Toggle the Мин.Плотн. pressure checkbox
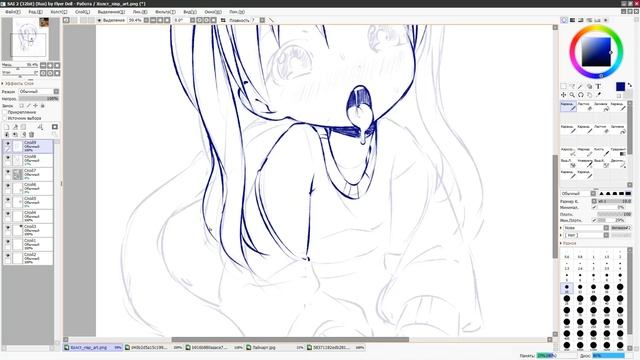The width and height of the screenshot is (640, 360). [594, 220]
